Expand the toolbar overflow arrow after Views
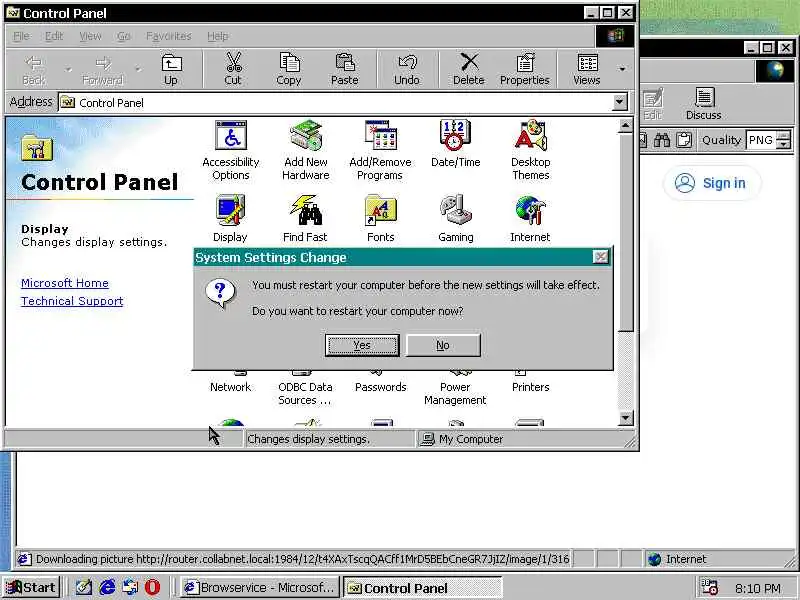Screen dimensions: 800x600 (622, 69)
